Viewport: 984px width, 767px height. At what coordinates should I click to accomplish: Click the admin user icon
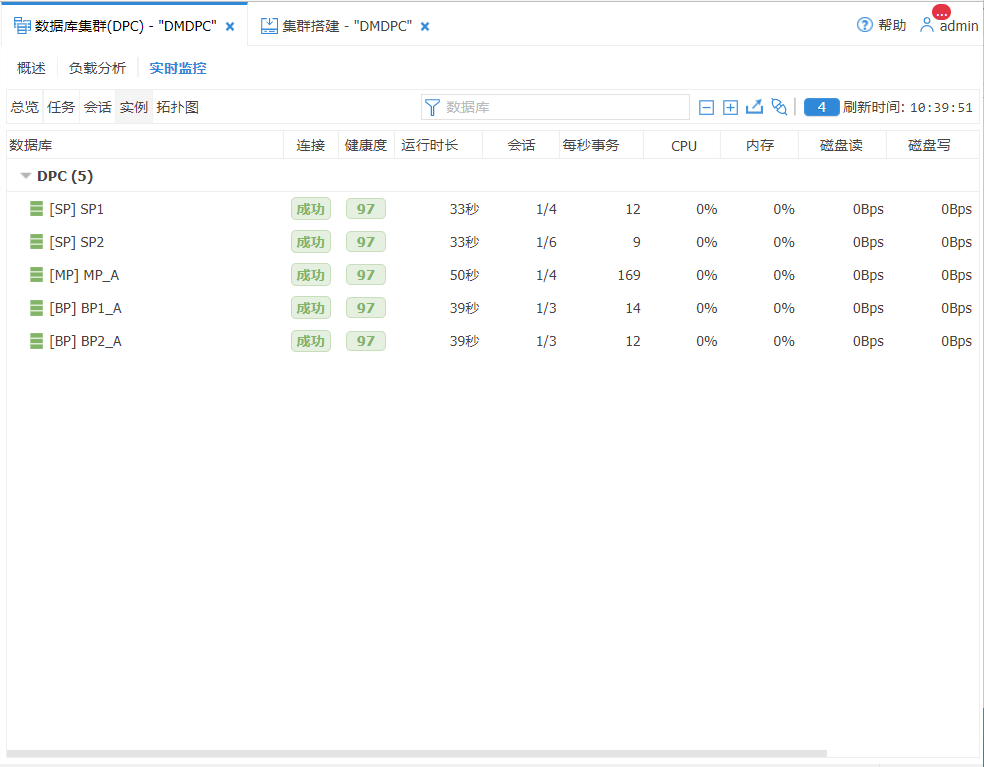[x=927, y=25]
